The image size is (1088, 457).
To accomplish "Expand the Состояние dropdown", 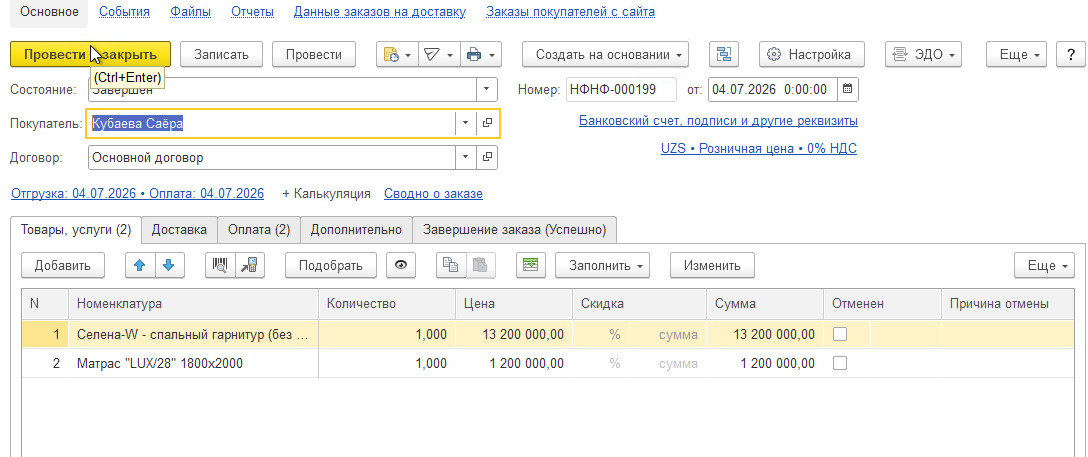I will tap(486, 89).
